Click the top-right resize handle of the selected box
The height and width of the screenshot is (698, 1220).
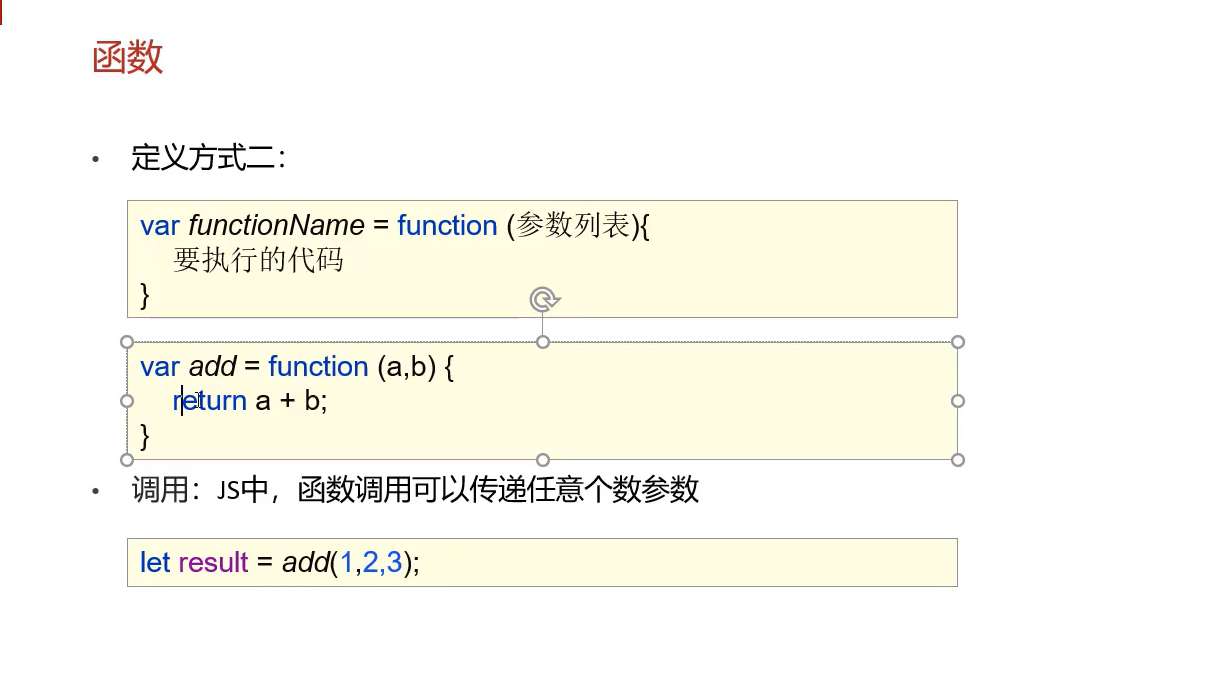coord(958,342)
